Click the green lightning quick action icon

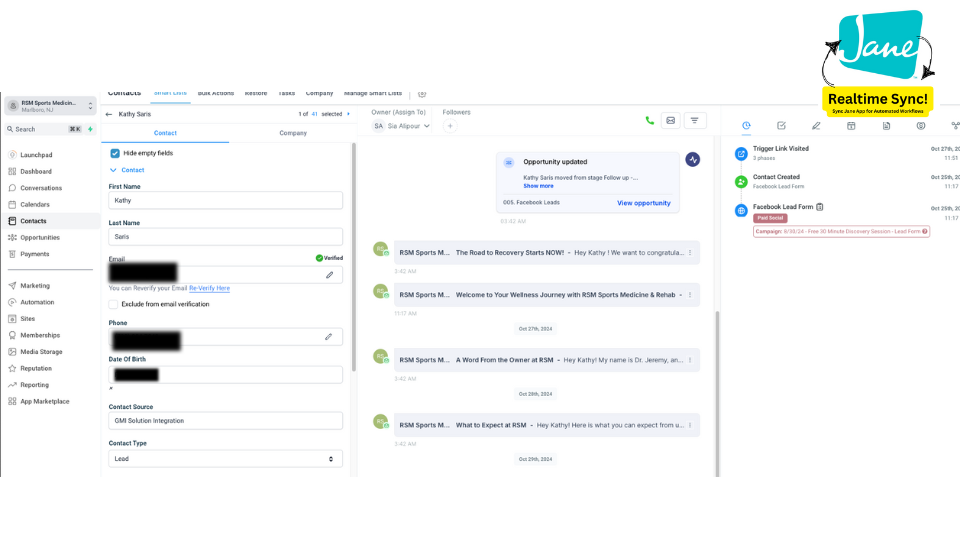(91, 129)
